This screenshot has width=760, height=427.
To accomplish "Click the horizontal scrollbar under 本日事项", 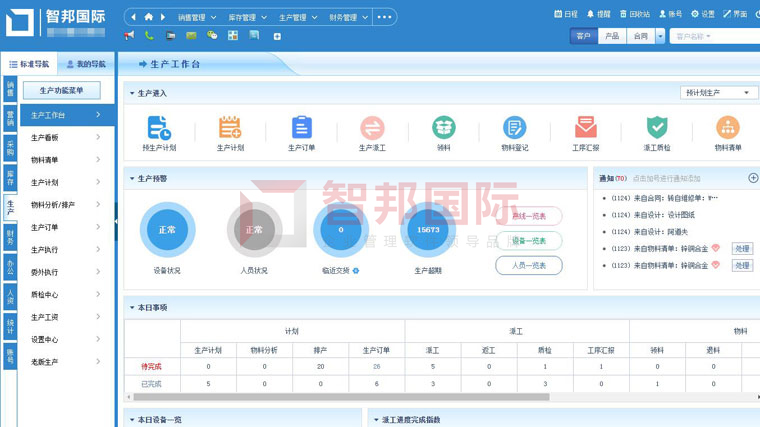I will (341, 397).
